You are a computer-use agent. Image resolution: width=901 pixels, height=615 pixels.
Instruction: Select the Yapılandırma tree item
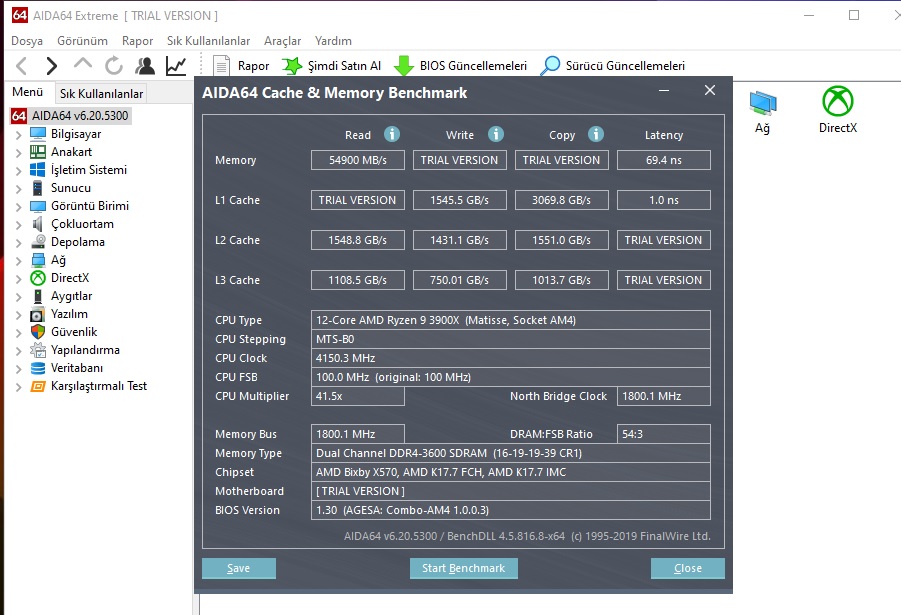coord(84,350)
